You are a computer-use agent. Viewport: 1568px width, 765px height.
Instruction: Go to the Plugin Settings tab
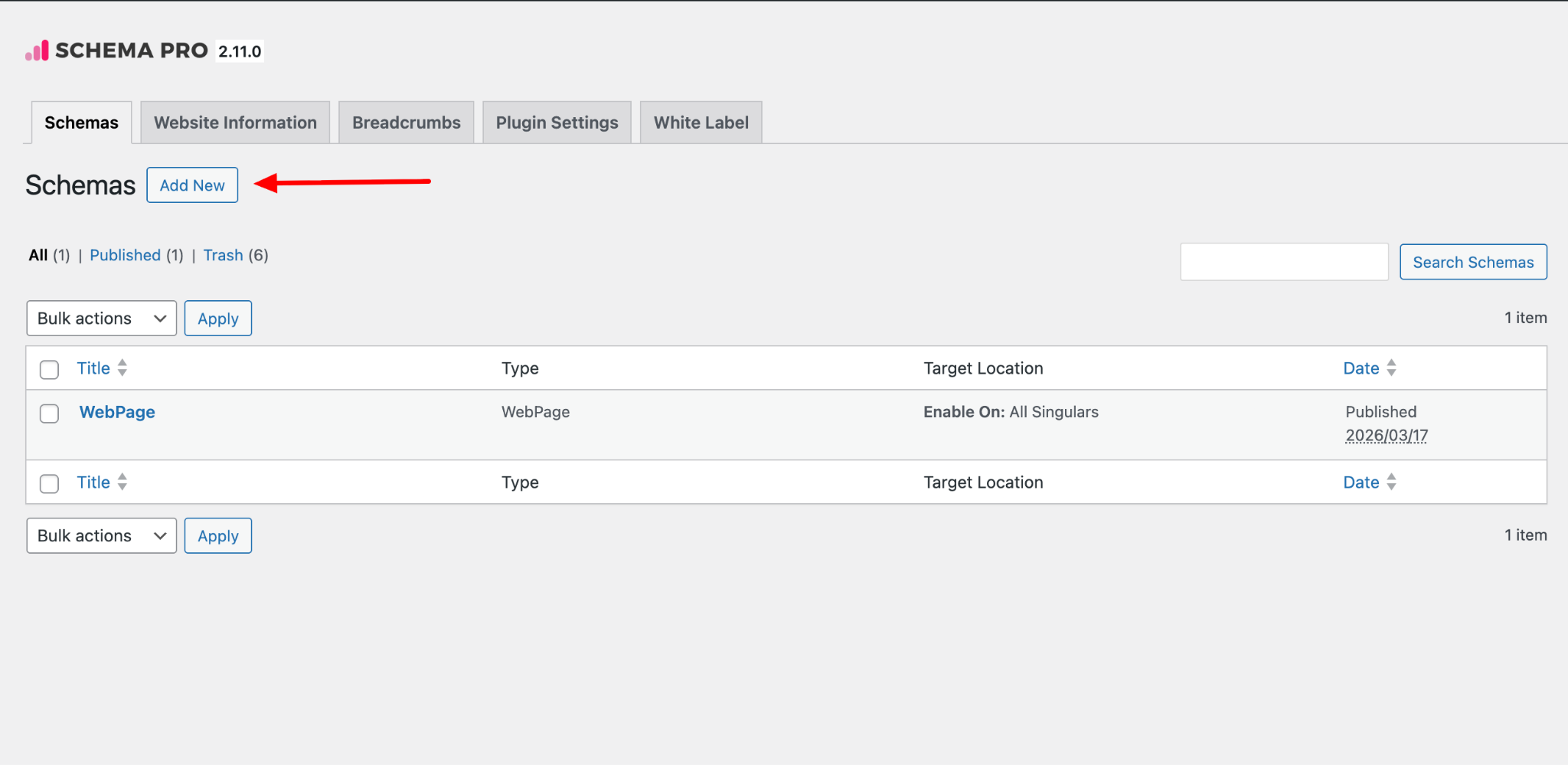557,123
